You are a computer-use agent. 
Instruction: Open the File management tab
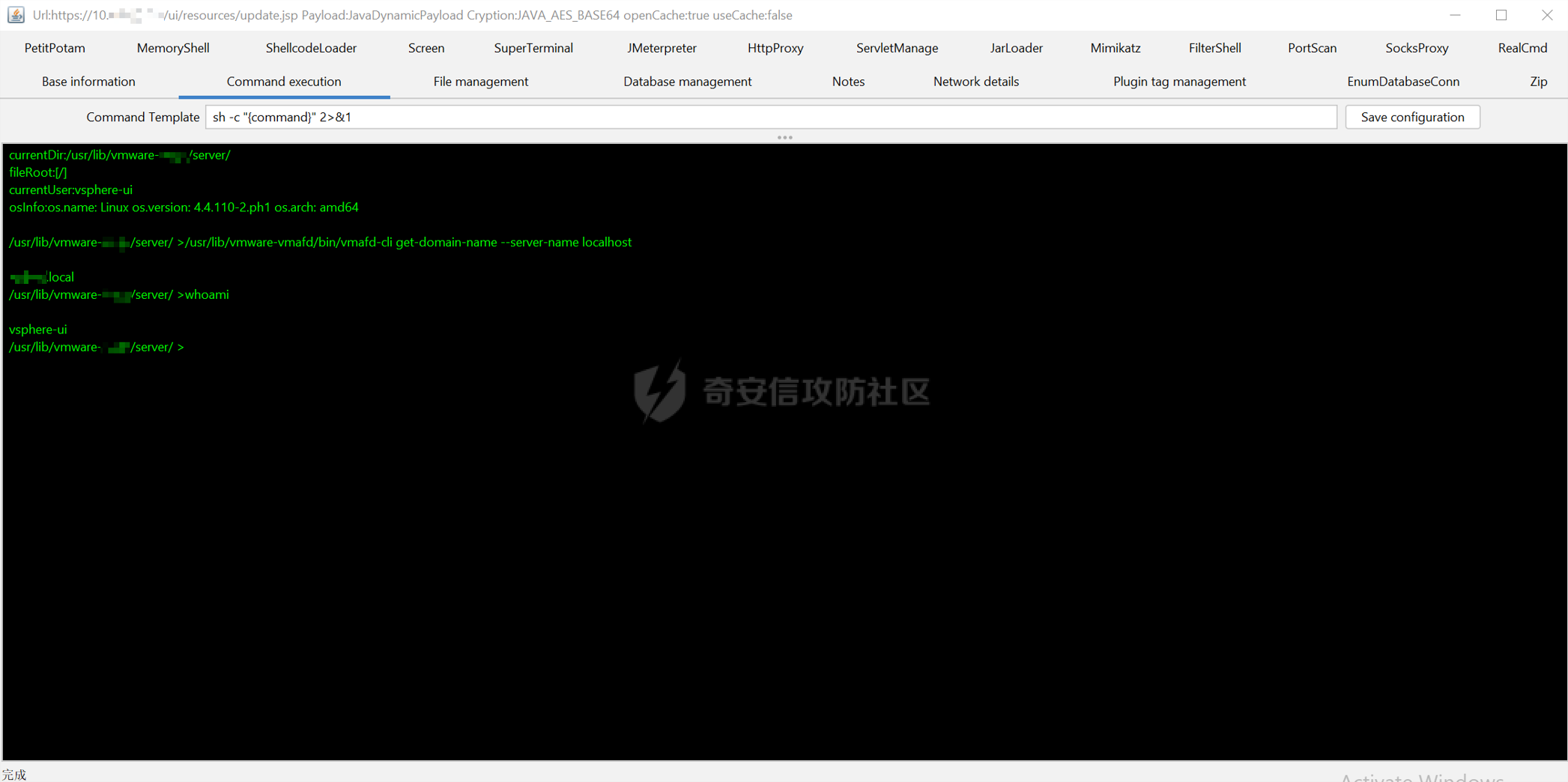pos(480,82)
